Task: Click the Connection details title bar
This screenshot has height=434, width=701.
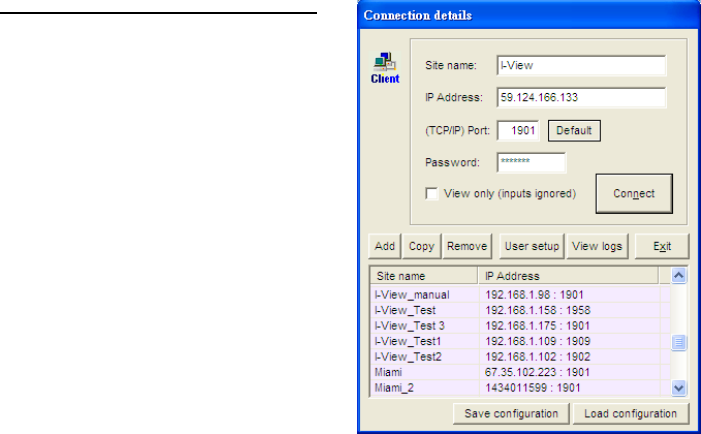Action: 529,15
